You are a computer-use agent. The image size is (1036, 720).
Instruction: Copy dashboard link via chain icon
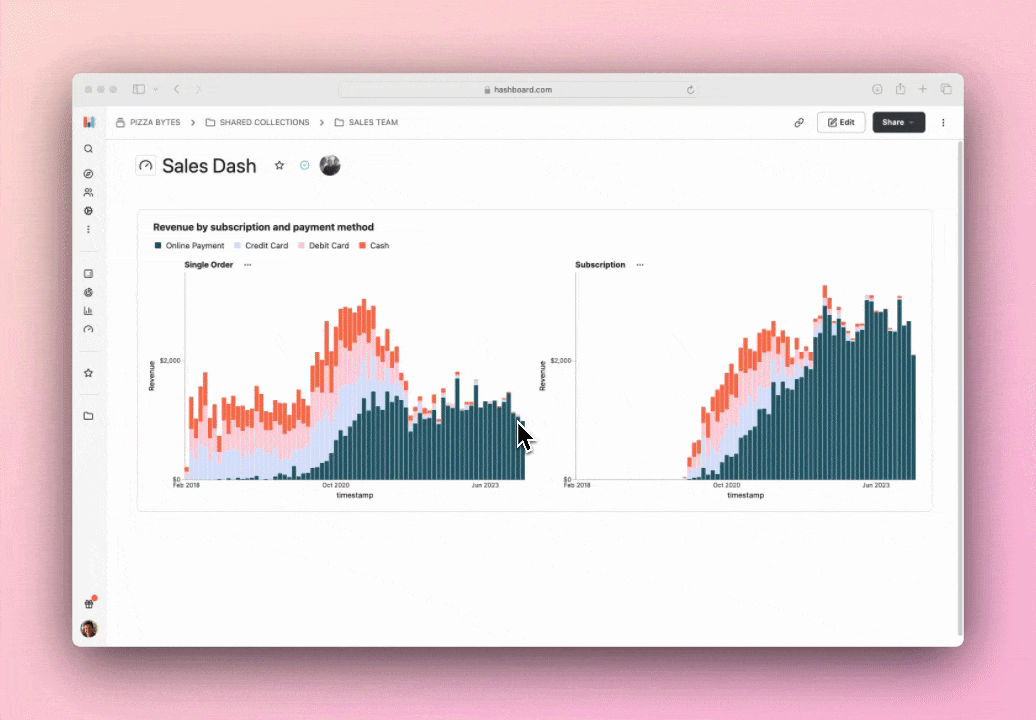click(x=799, y=122)
